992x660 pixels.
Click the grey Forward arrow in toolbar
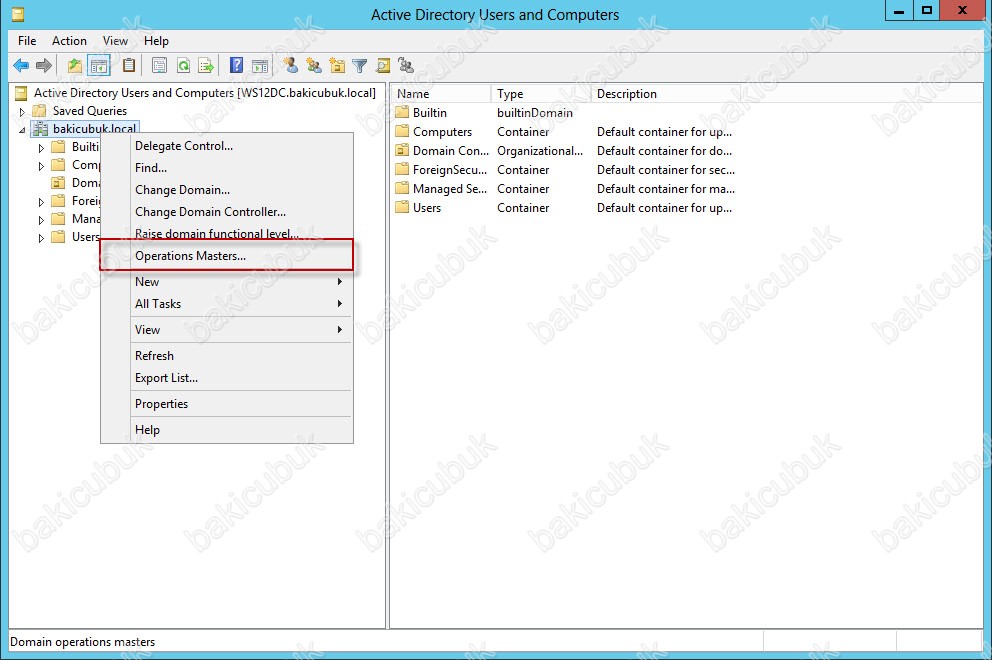point(44,65)
